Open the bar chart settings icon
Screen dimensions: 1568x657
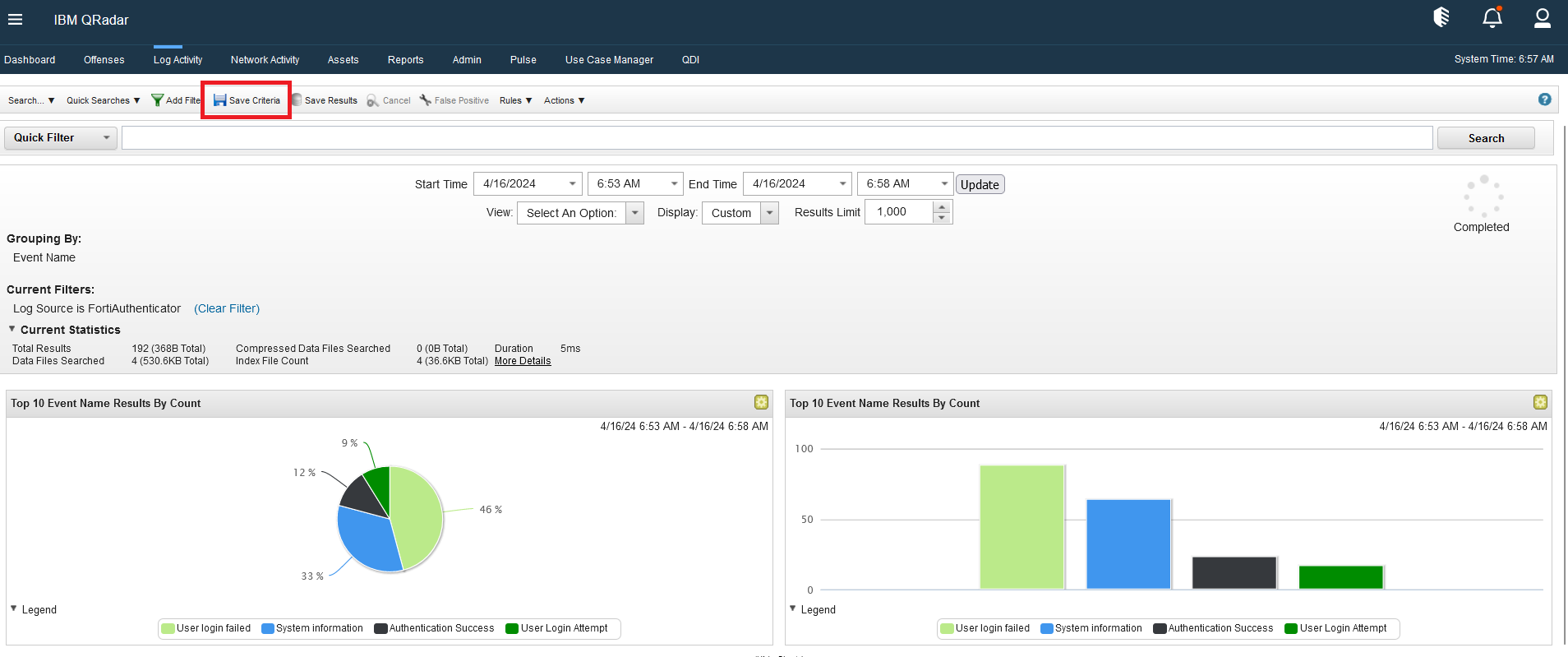point(1540,402)
